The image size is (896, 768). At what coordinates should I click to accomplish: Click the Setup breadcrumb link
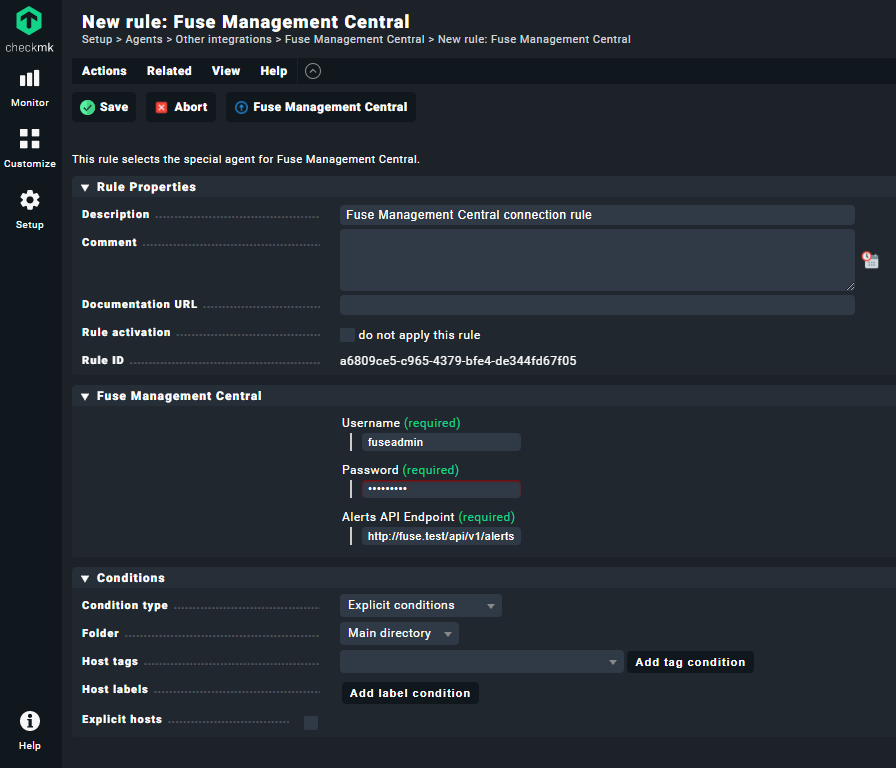pyautogui.click(x=97, y=39)
